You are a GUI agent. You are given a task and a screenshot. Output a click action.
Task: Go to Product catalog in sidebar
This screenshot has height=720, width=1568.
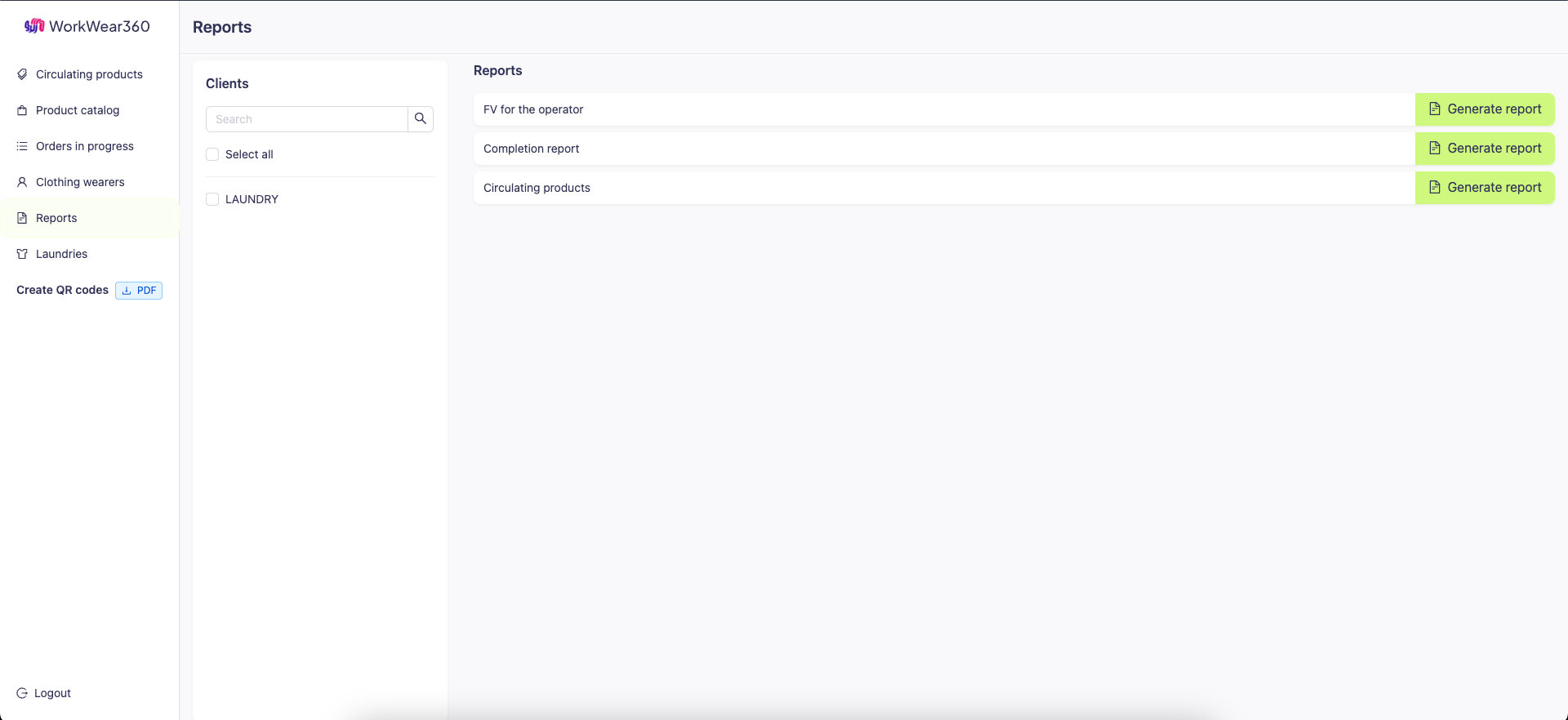coord(78,110)
